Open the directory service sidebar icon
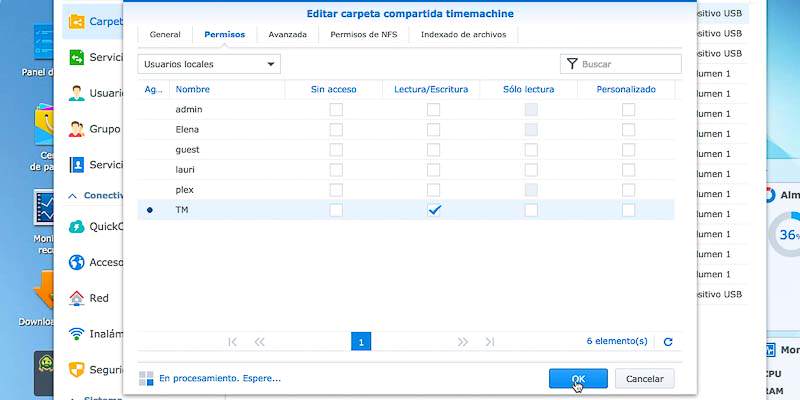This screenshot has height=400, width=800. coord(77,165)
